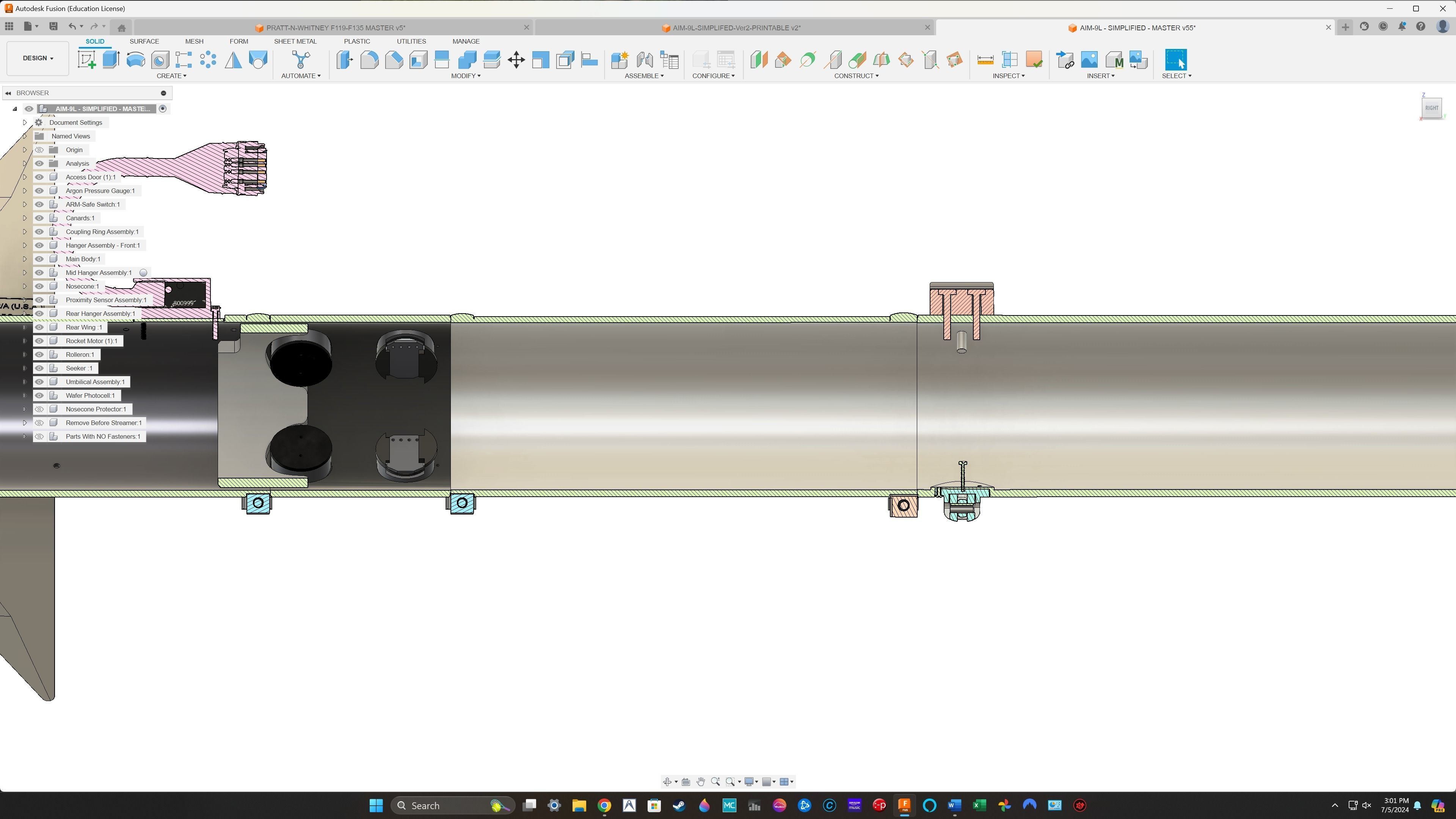Viewport: 1456px width, 819px height.
Task: Hide the Main Body:1 component
Action: point(39,259)
